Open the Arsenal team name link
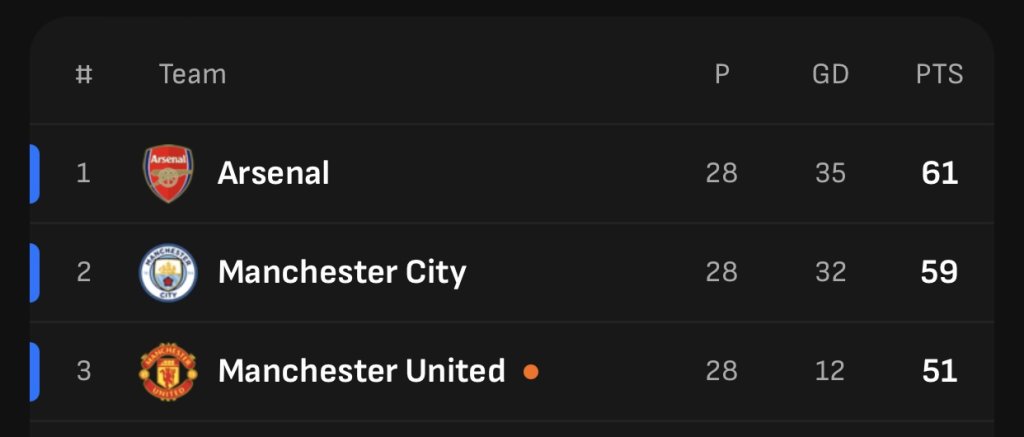1024x437 pixels. [273, 173]
